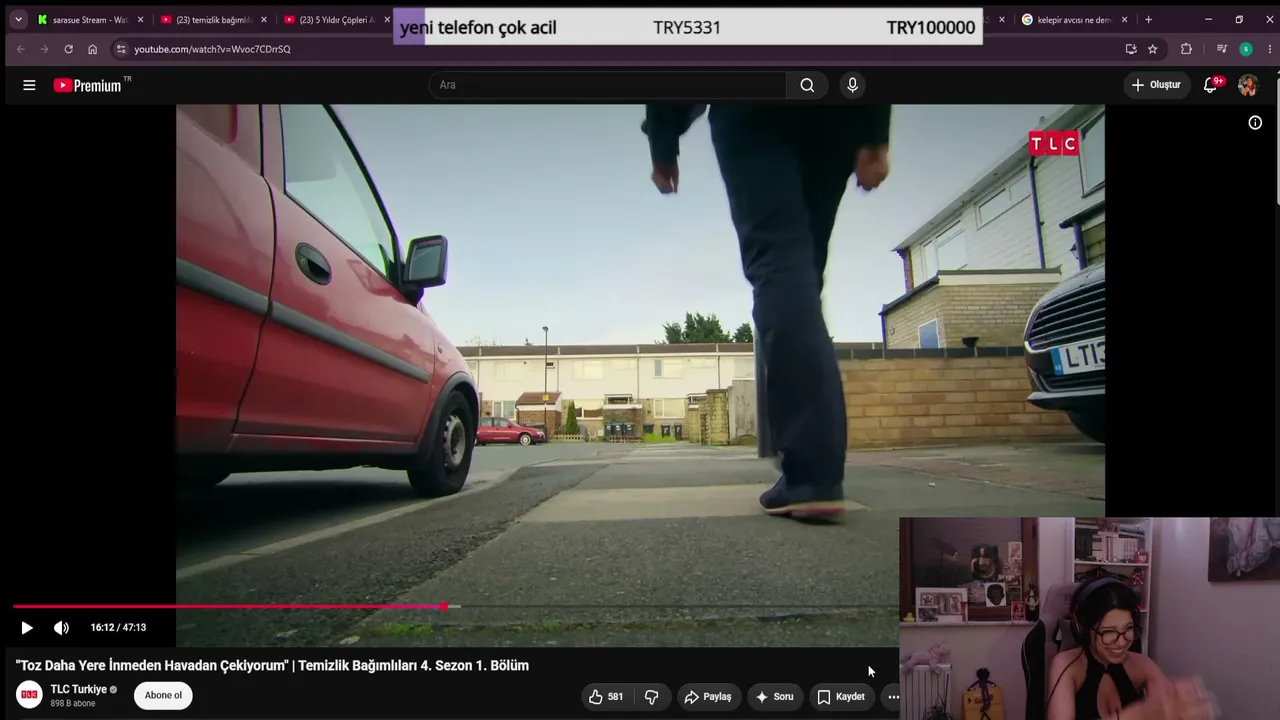Click the 898 B abone subscriber count

click(x=73, y=704)
